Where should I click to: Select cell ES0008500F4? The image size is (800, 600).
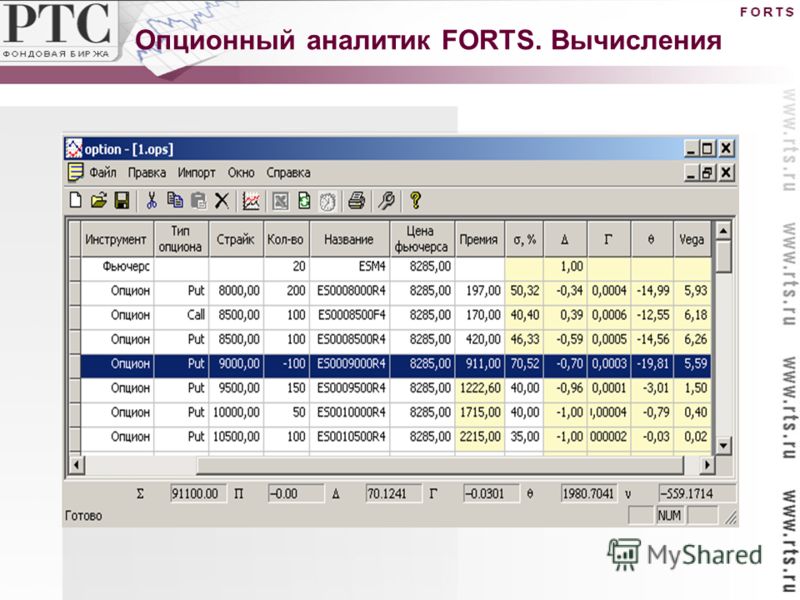[349, 315]
